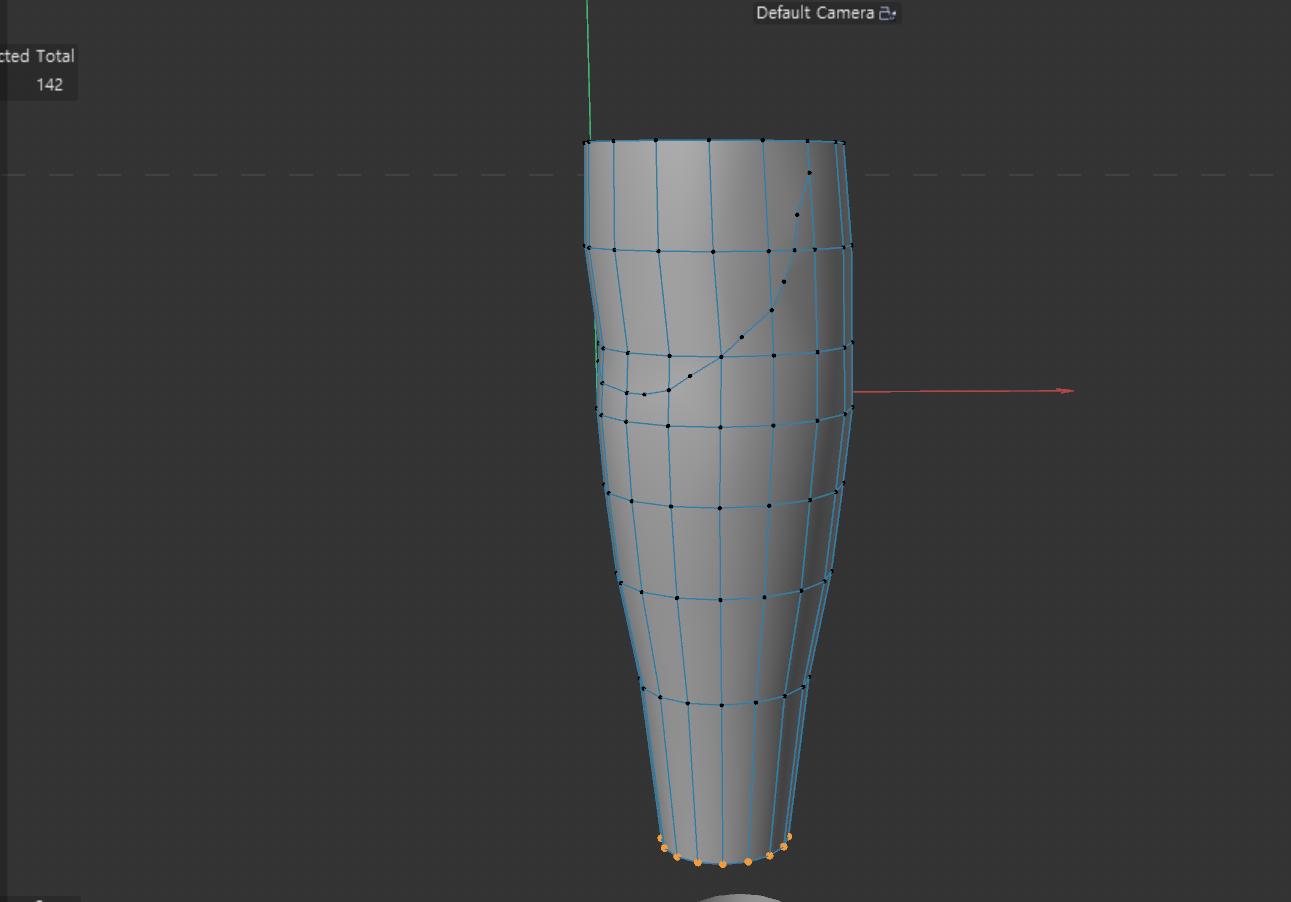
Task: Pick the rightmost orange selected vertex
Action: coord(789,836)
